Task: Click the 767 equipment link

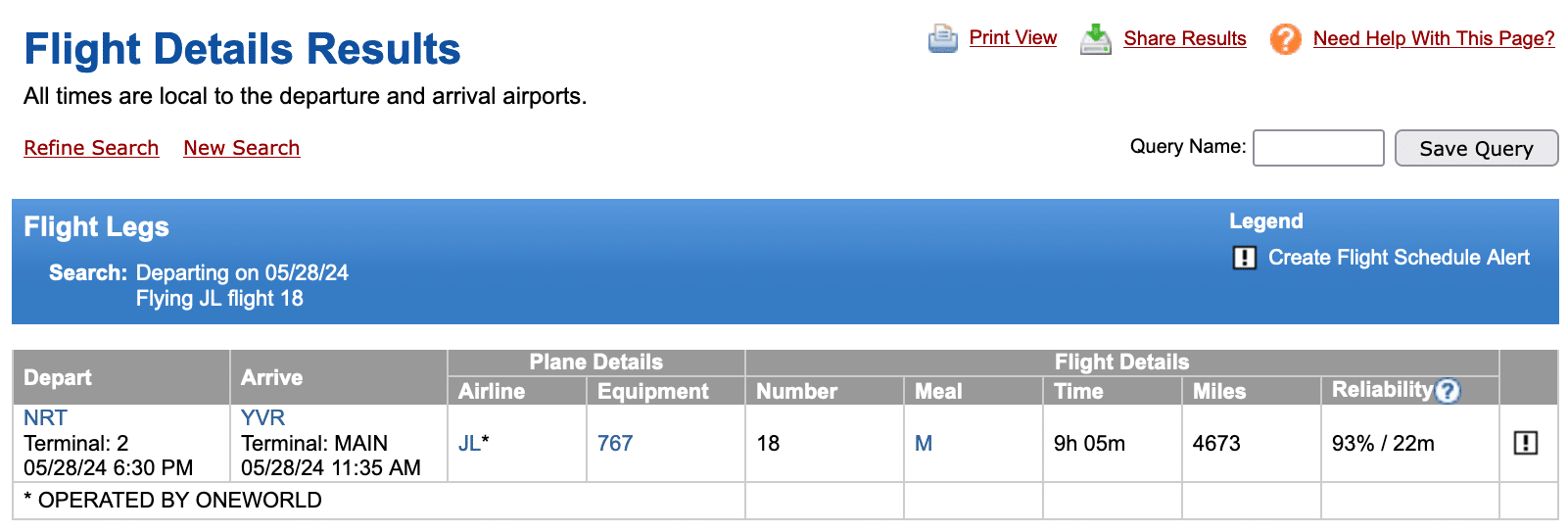Action: pyautogui.click(x=615, y=443)
